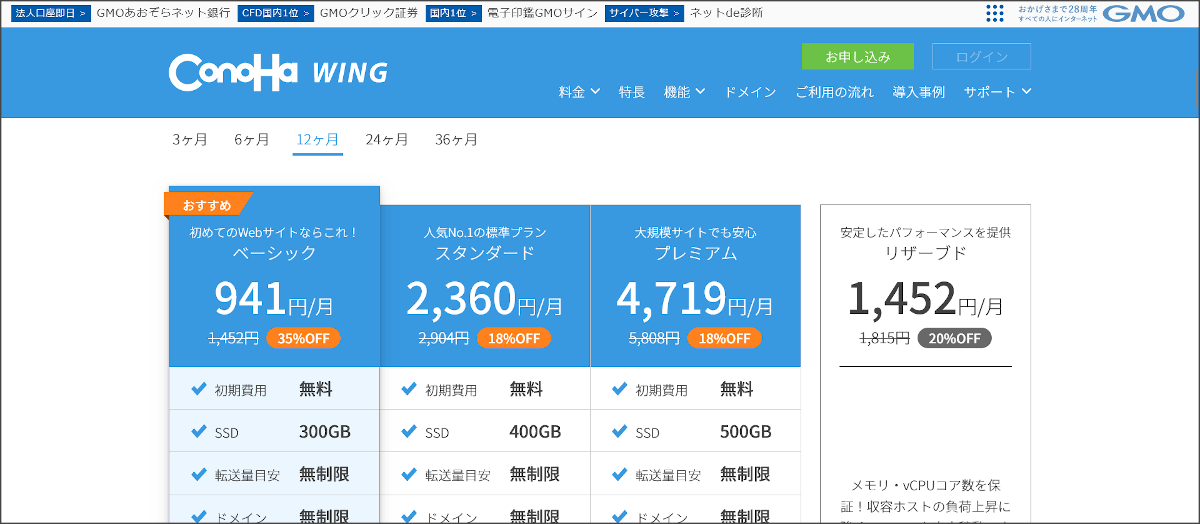
Task: Click the 35%OFF badge
Action: pyautogui.click(x=303, y=338)
